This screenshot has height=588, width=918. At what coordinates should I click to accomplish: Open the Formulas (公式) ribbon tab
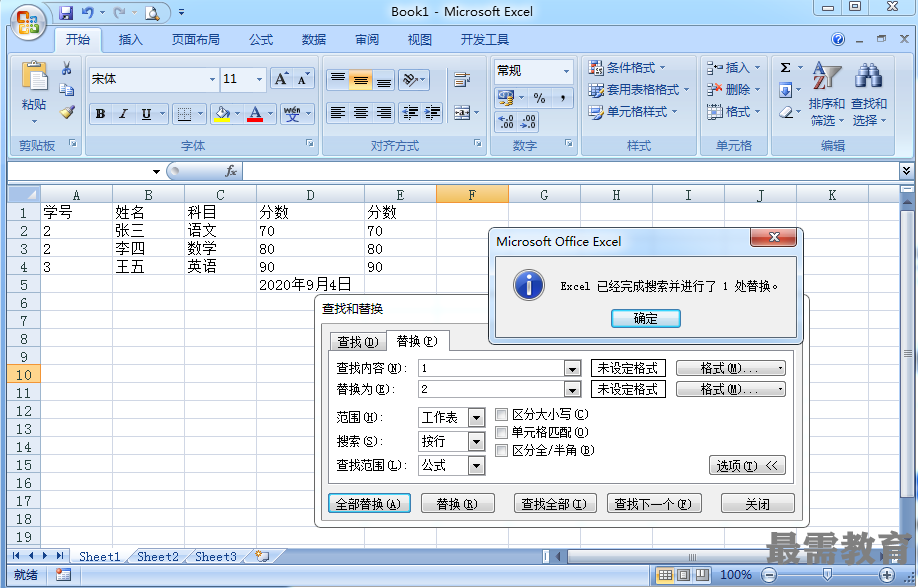[261, 40]
